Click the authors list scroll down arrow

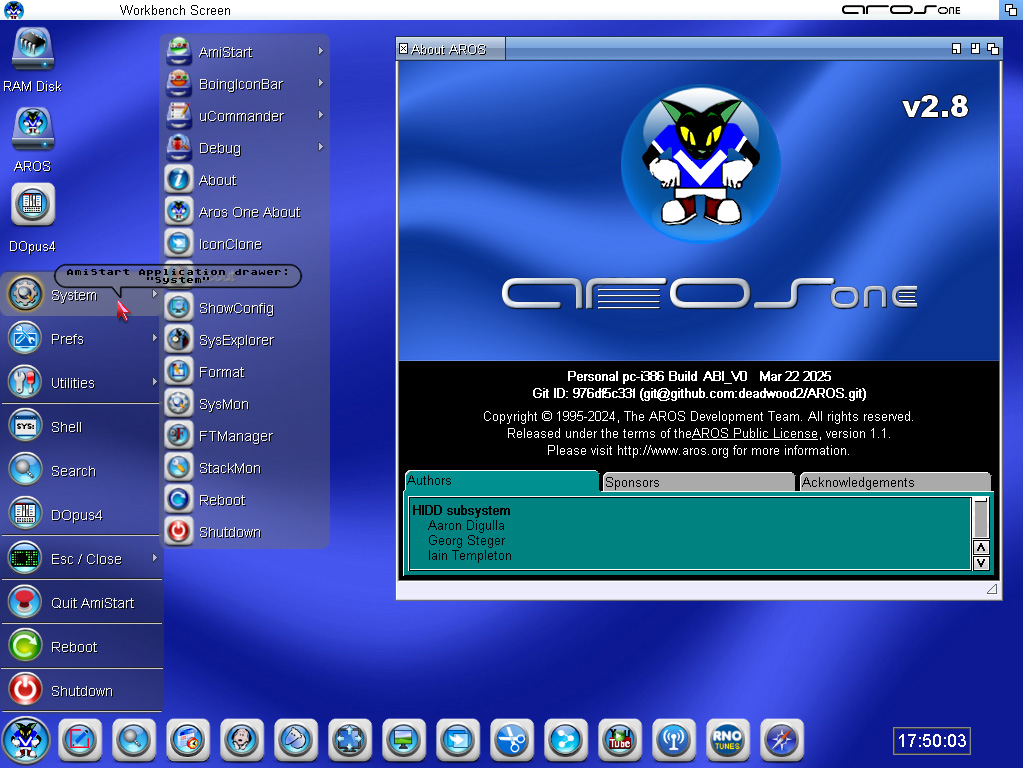981,563
